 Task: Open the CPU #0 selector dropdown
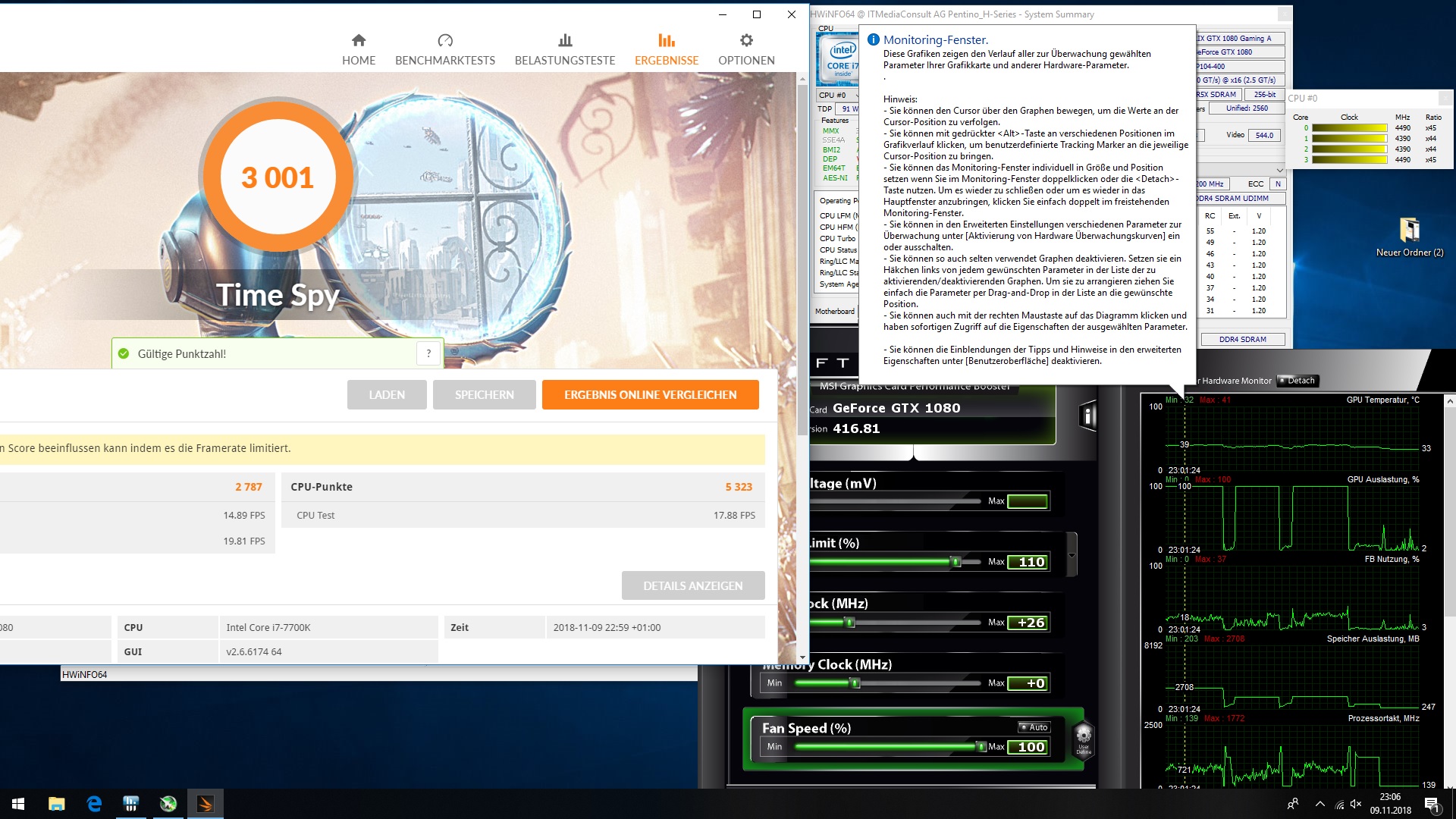pos(839,96)
